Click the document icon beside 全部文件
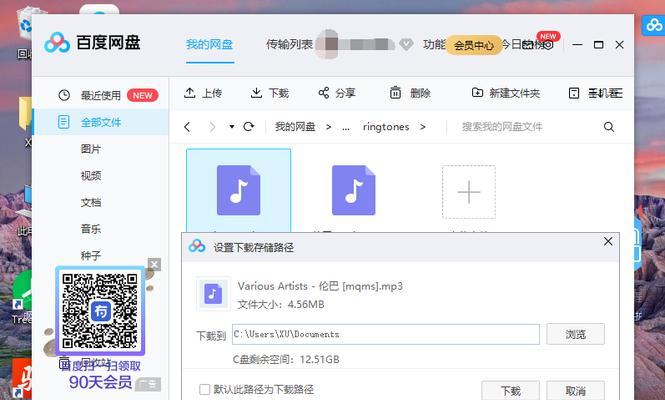Screen dimensions: 665x400 [x=64, y=122]
